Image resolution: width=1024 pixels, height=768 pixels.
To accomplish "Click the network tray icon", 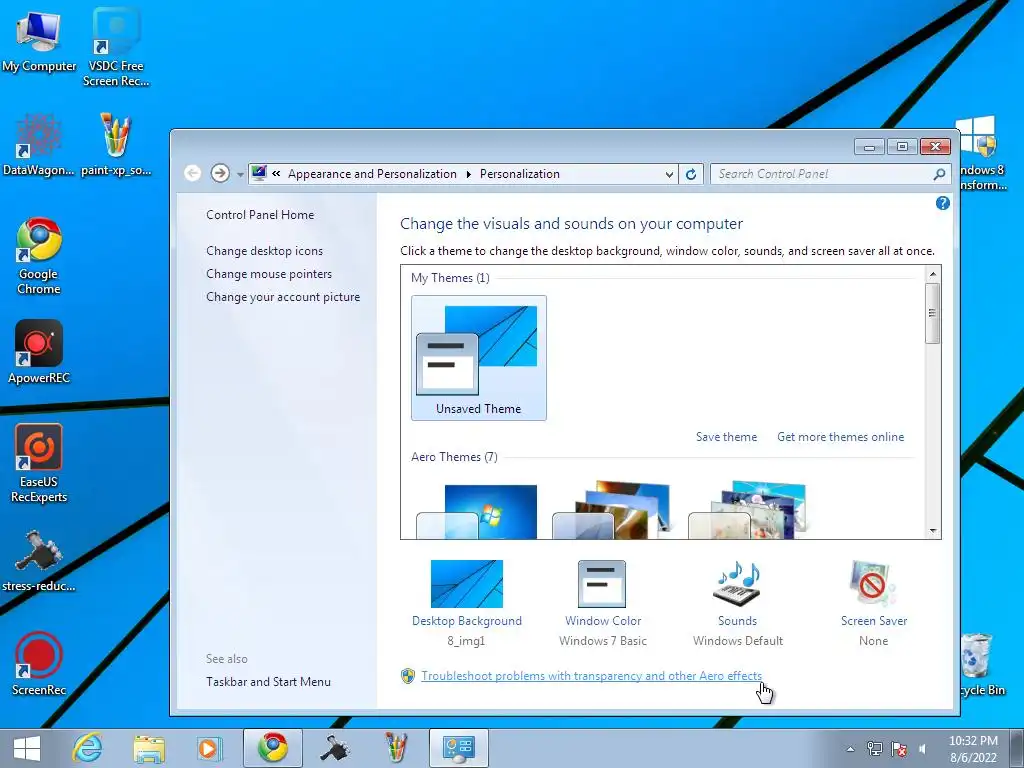I will 874,749.
